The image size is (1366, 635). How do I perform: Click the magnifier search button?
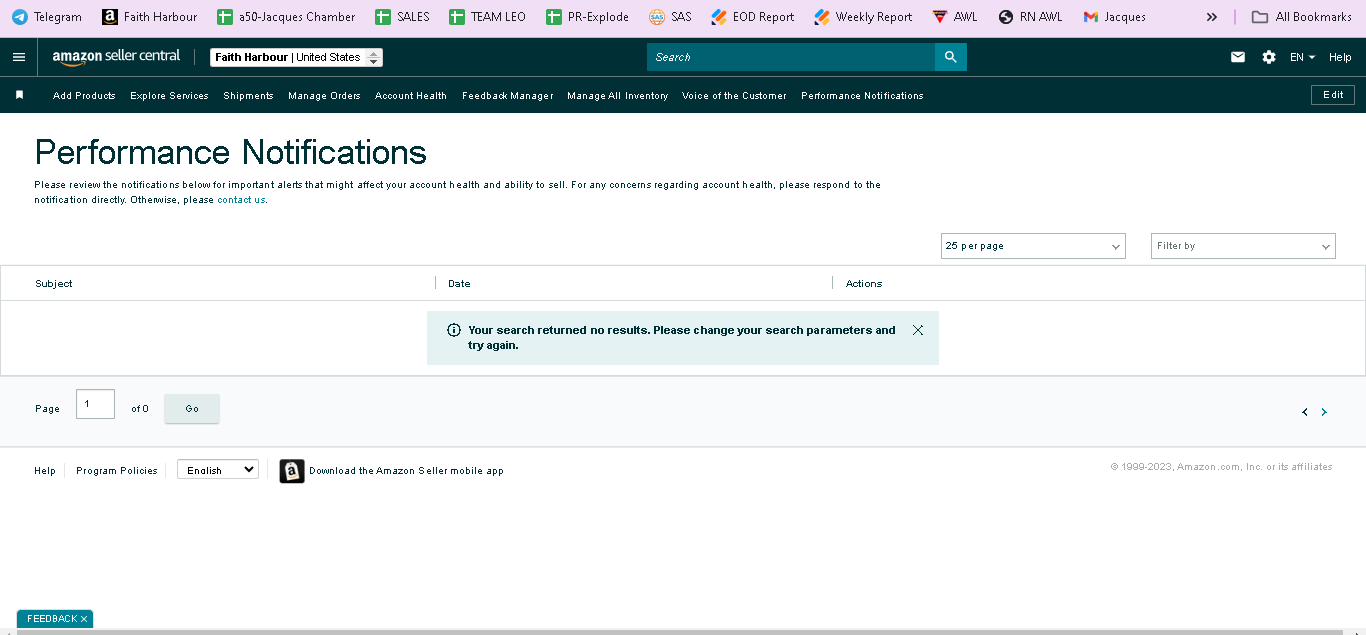point(950,57)
